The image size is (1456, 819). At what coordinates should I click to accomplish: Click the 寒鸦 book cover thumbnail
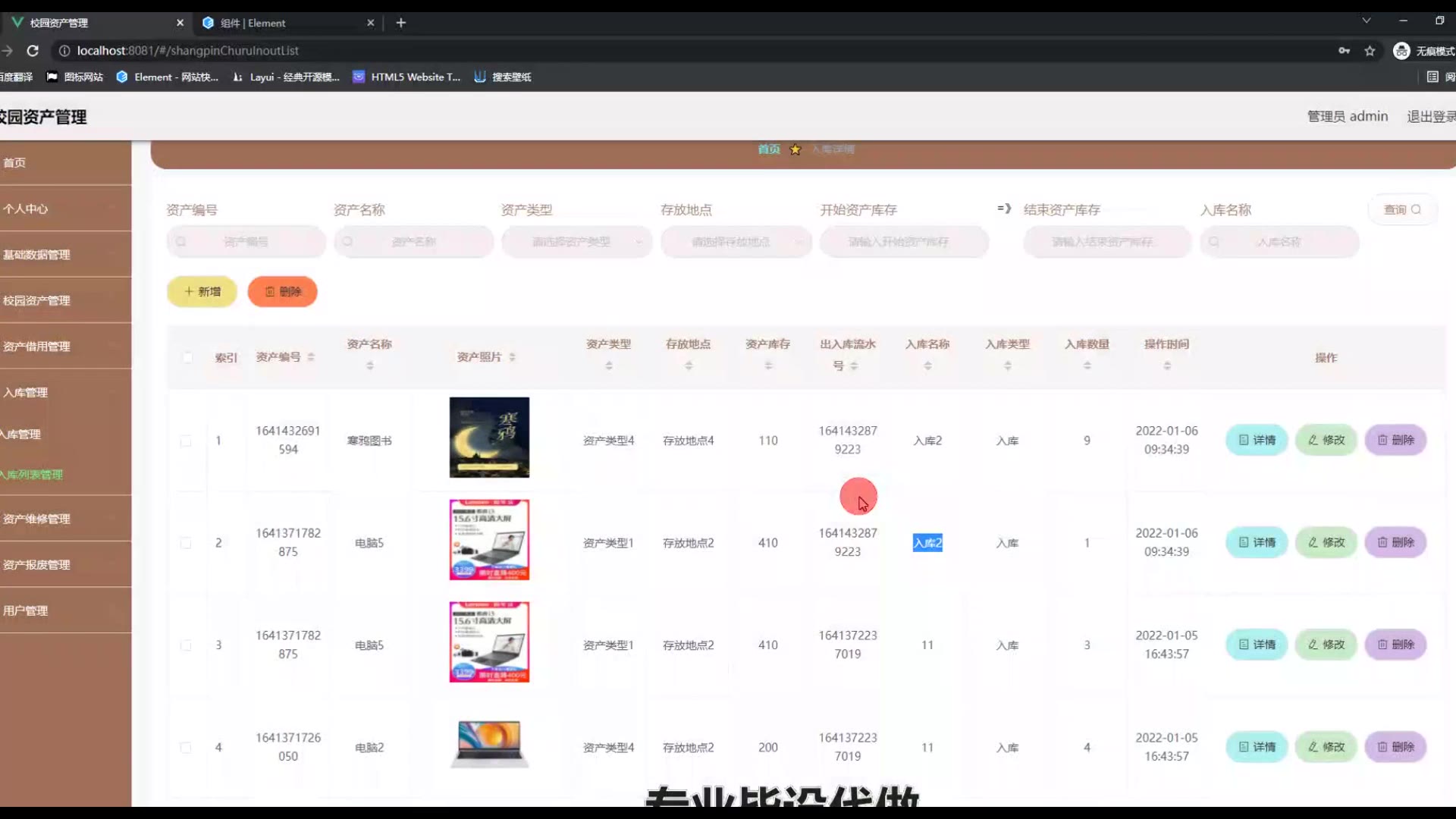click(x=489, y=438)
